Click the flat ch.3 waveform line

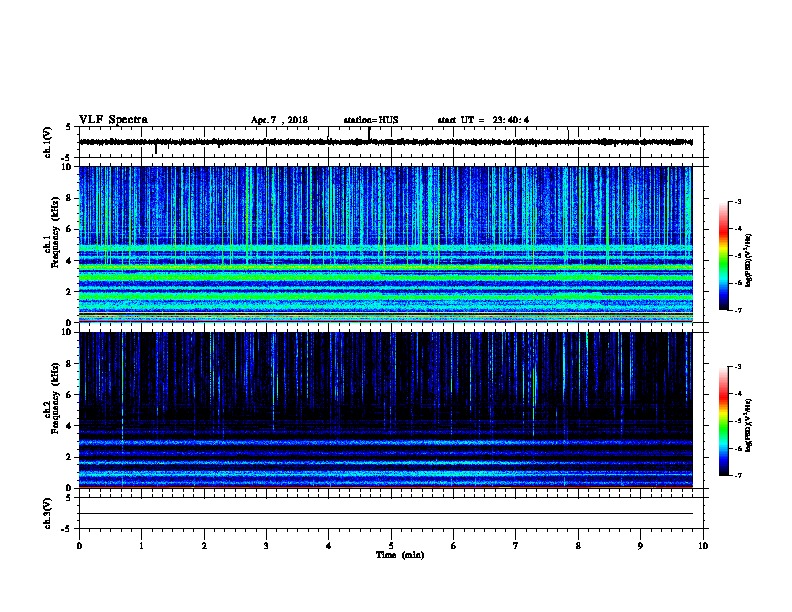click(x=386, y=514)
